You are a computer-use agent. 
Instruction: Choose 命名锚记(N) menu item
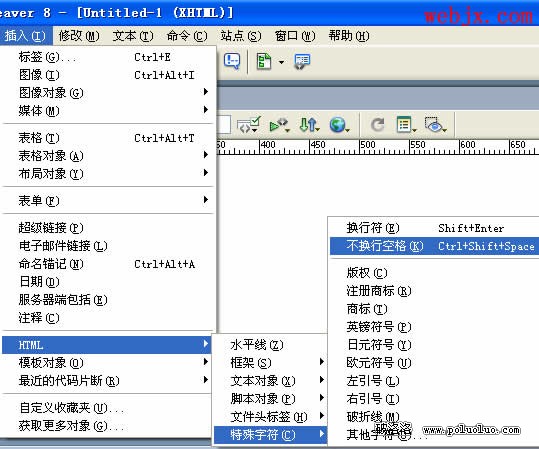[109, 264]
